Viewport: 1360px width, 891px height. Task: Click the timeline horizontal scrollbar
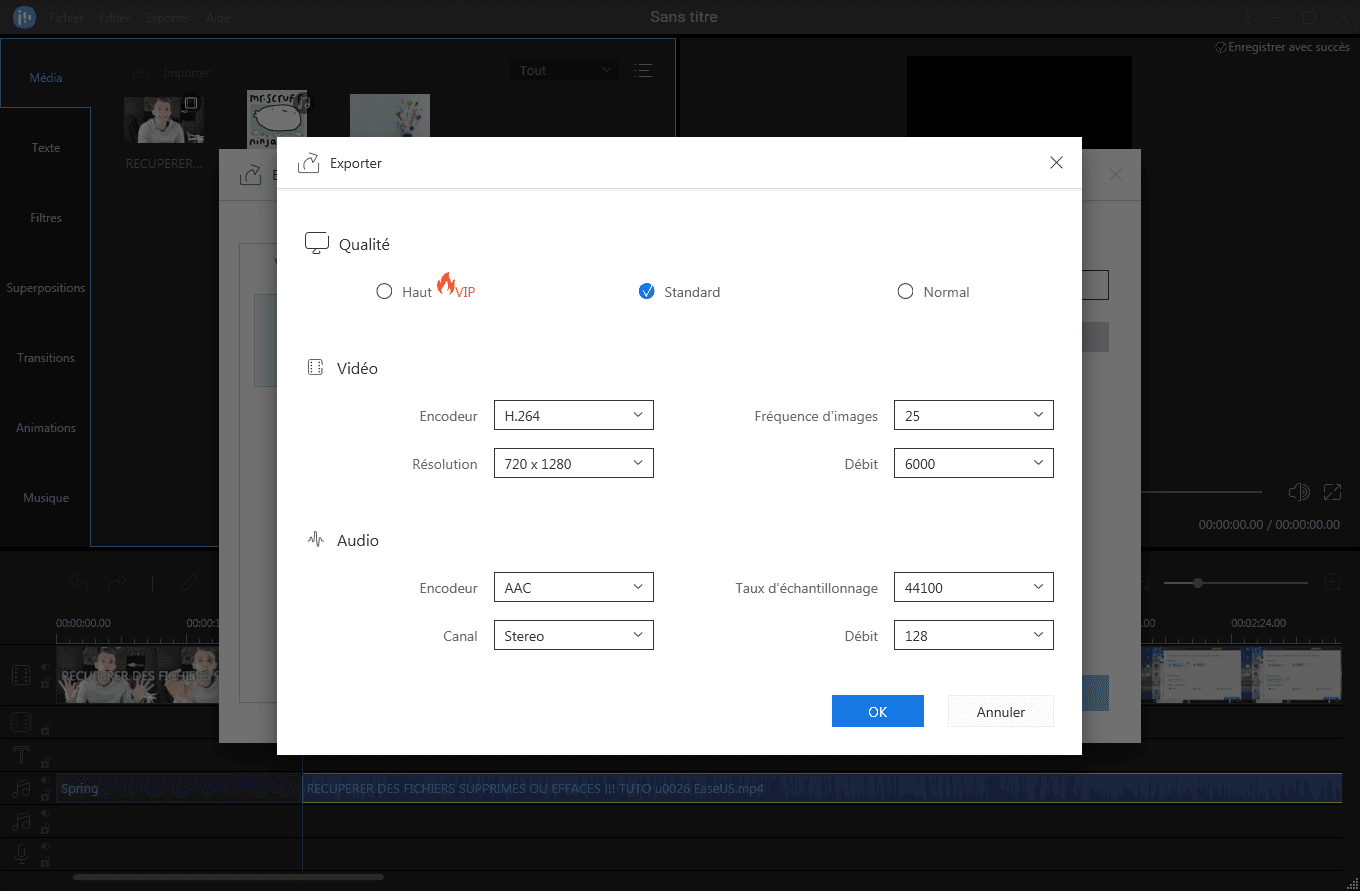228,878
